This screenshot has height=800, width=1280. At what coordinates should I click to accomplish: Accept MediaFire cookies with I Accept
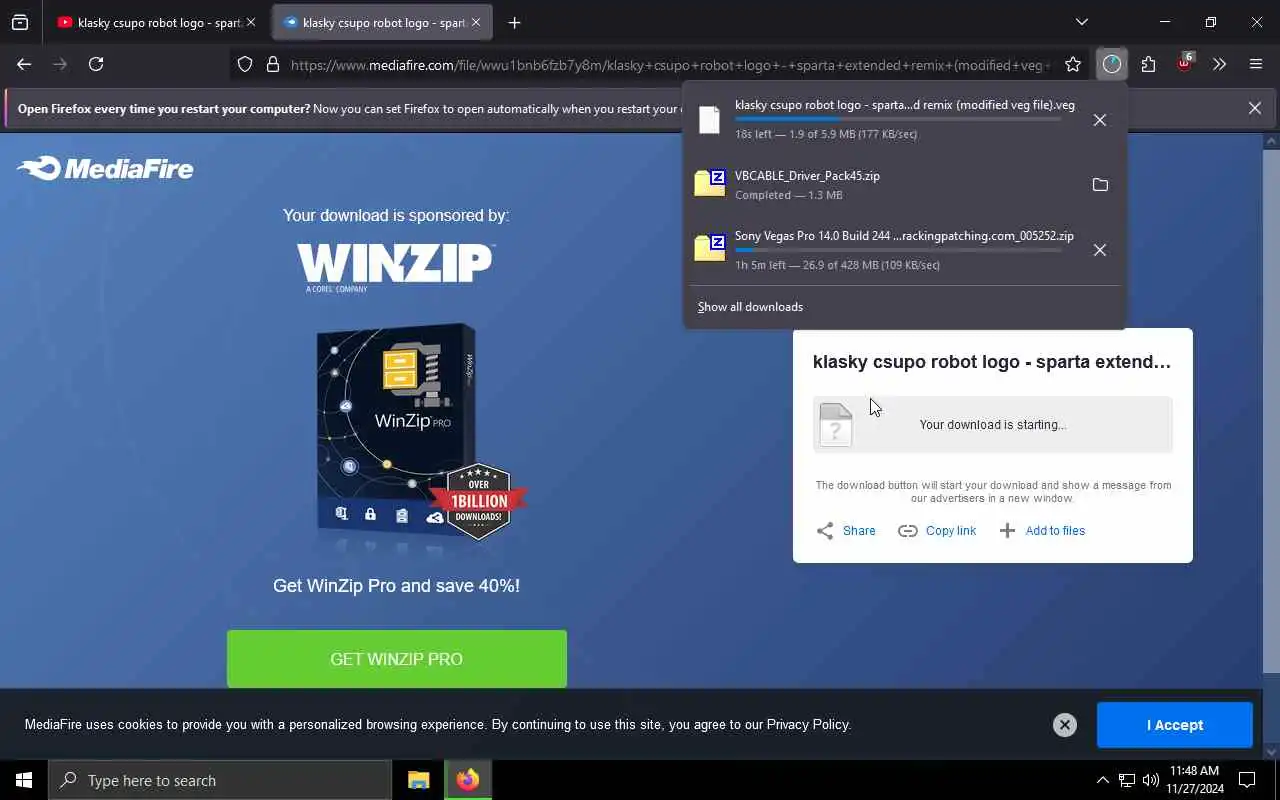click(x=1175, y=725)
